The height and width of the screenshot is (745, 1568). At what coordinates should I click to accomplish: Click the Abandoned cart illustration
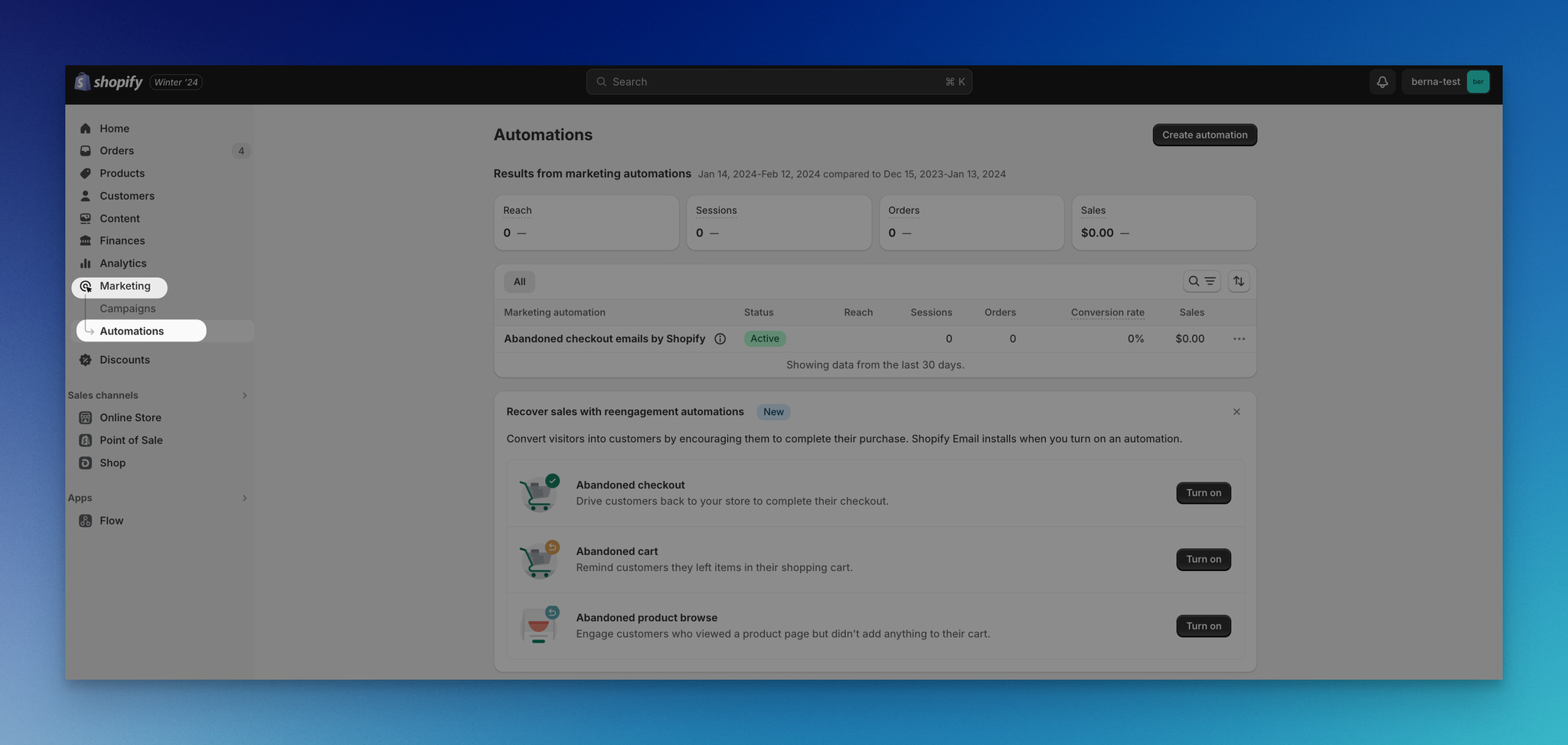pyautogui.click(x=539, y=560)
